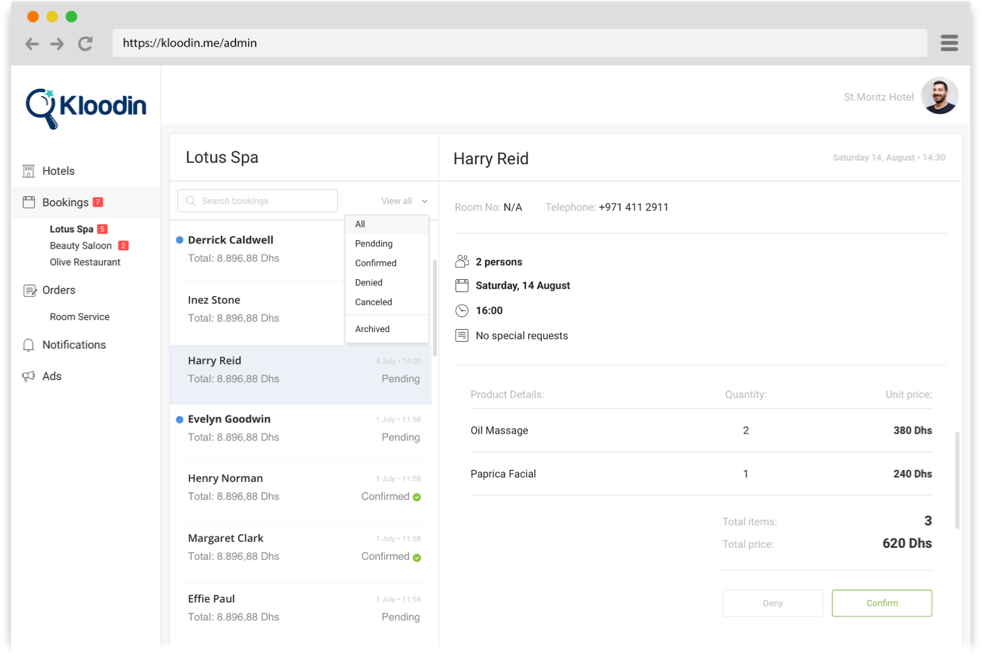Filter bookings by Denied status
Image resolution: width=982 pixels, height=656 pixels.
tap(387, 283)
